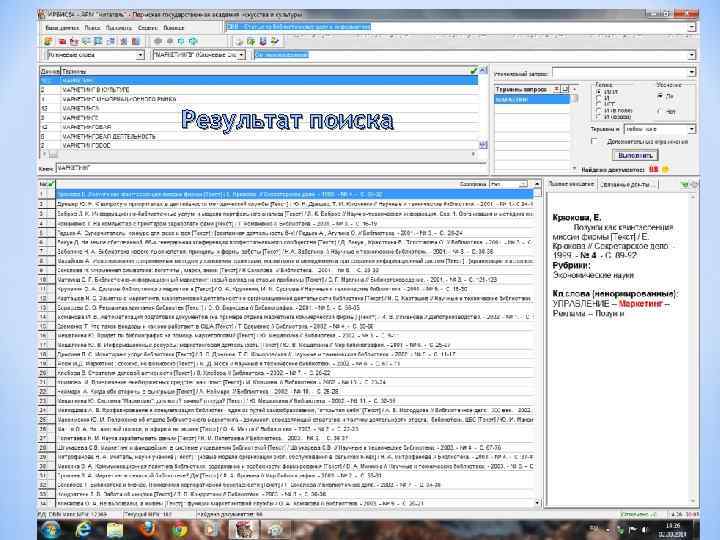
Task: Switch to Полное описание tab
Action: click(571, 184)
